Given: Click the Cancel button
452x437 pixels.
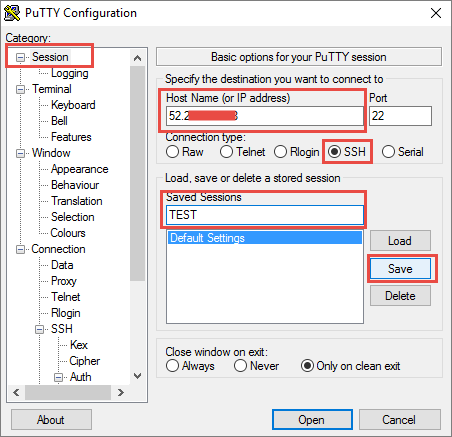Looking at the screenshot, I should click(399, 420).
